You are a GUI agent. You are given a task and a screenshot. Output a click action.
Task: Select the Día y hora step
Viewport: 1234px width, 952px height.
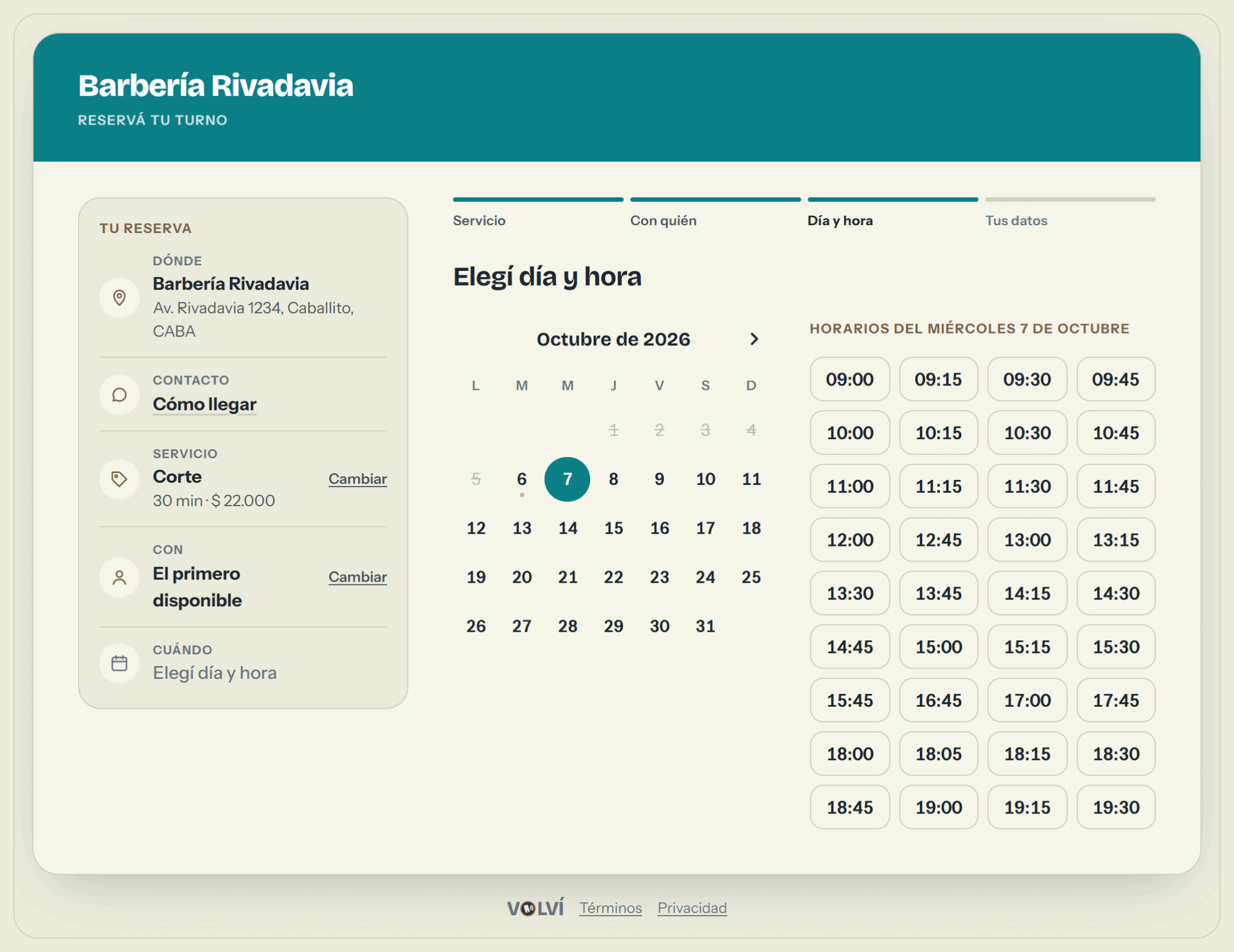893,213
